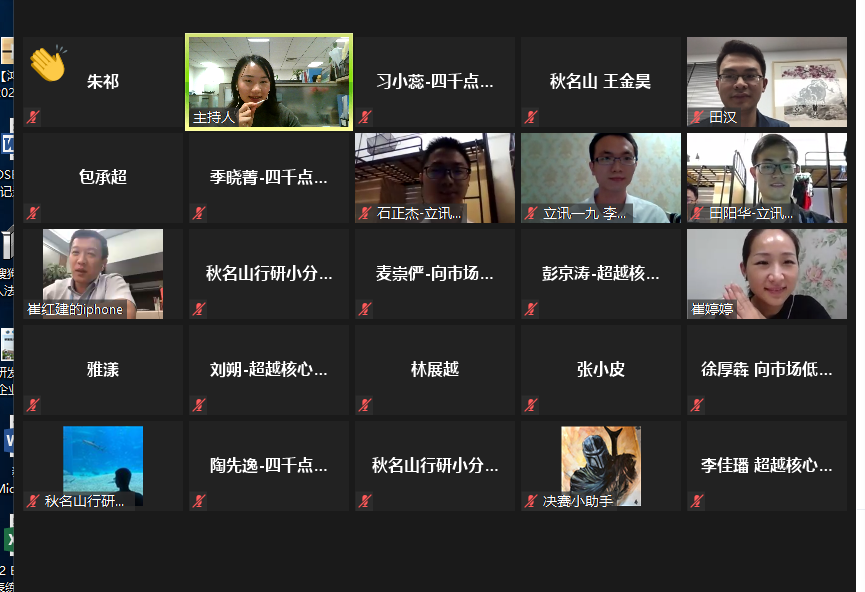
Task: Click the muted mic icon on 朱祁's tile
Action: point(33,117)
